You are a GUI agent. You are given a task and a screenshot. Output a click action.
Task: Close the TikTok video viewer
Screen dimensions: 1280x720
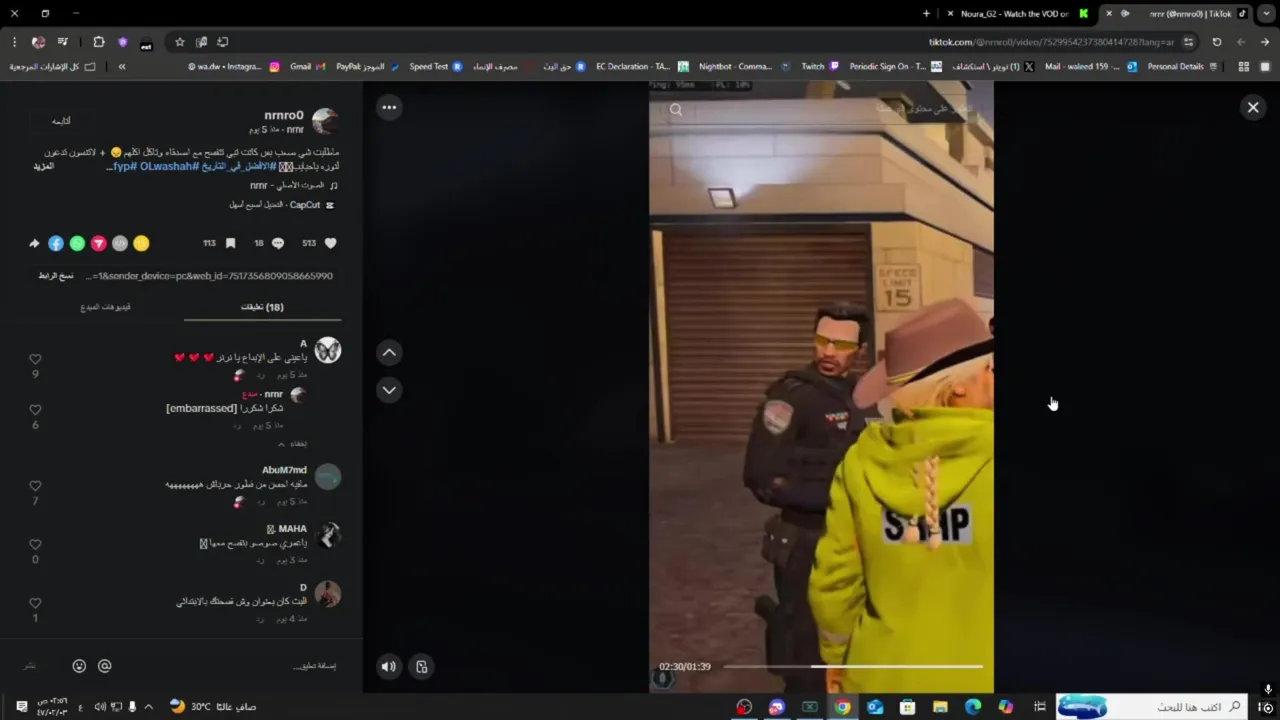point(1252,107)
